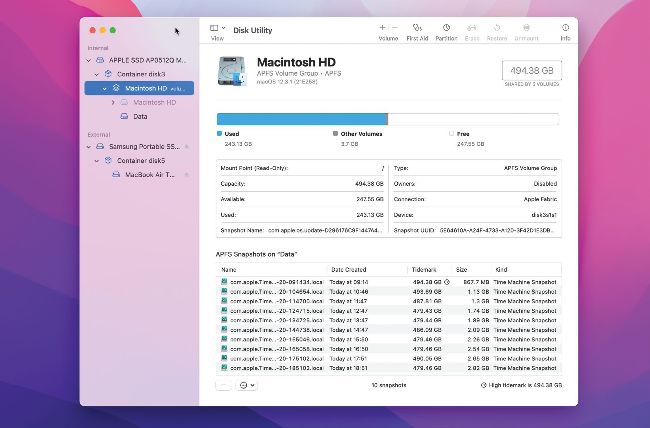Screen dimensions: 650x428
Task: Sort snapshots by Tidemark column
Action: (x=425, y=269)
